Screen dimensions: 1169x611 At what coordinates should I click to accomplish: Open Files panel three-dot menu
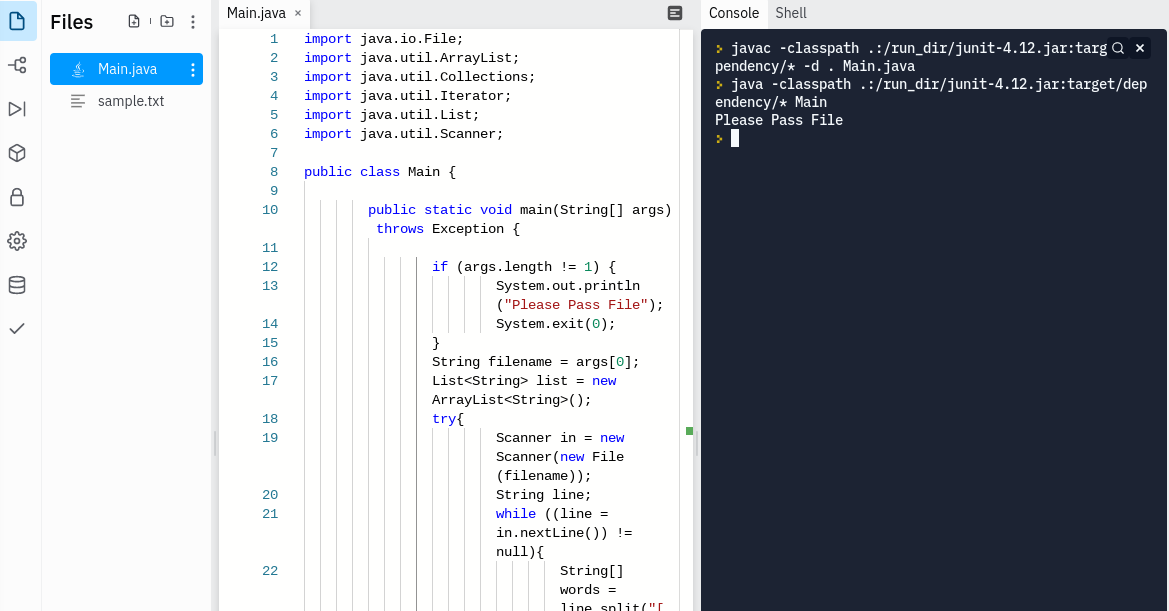coord(193,22)
